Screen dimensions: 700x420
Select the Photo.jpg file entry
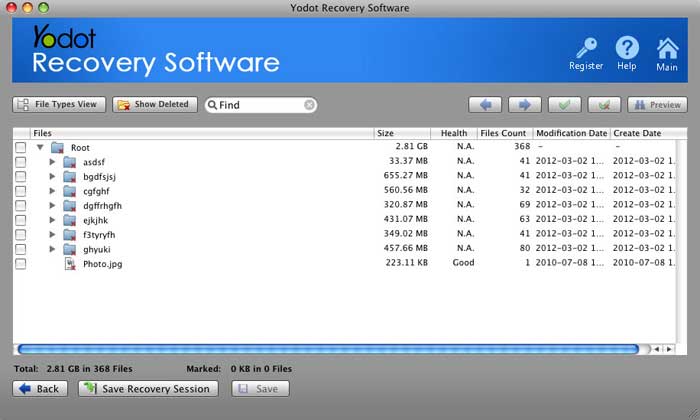pos(103,264)
